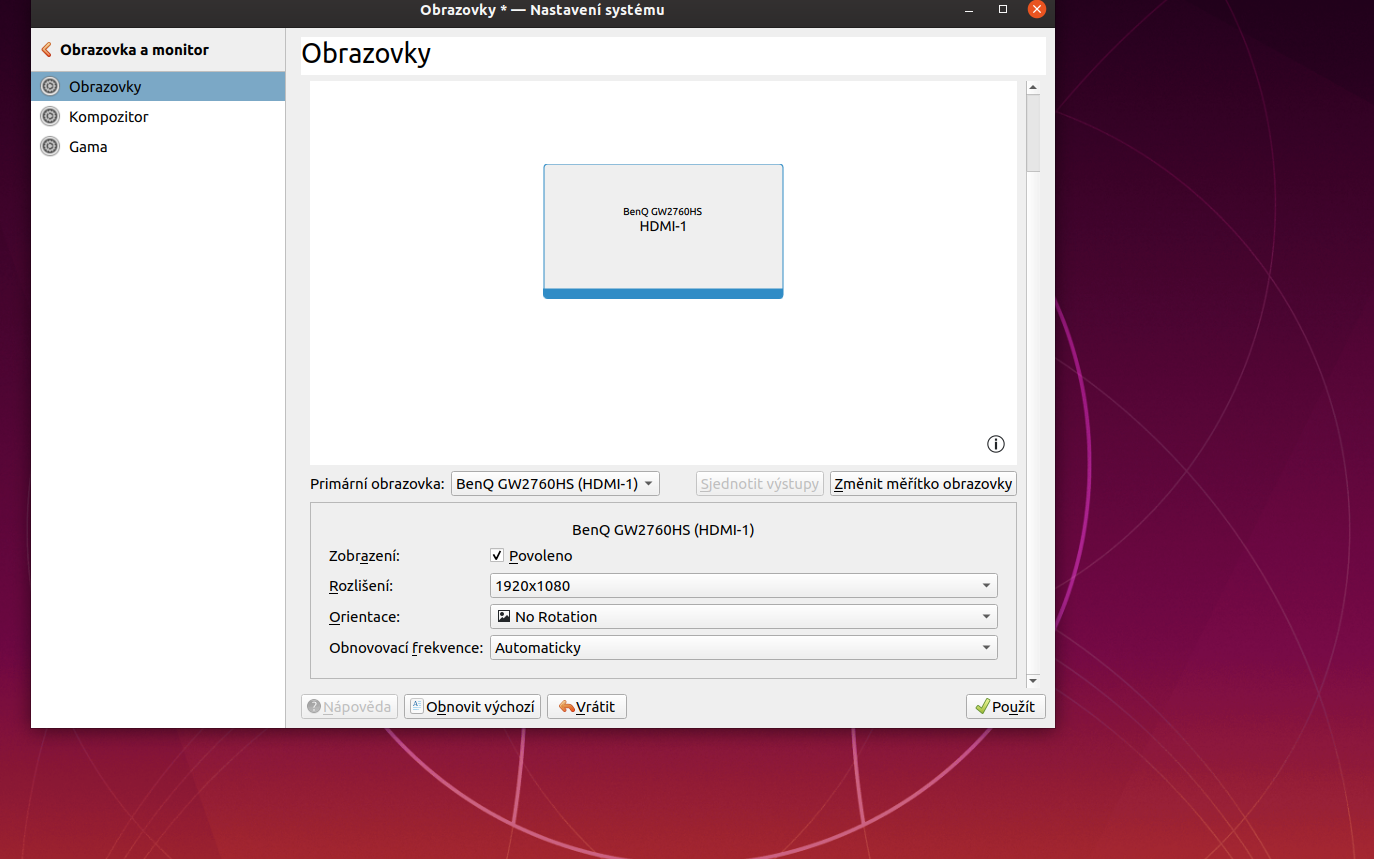Click the Použít button
1374x859 pixels.
coord(1006,707)
